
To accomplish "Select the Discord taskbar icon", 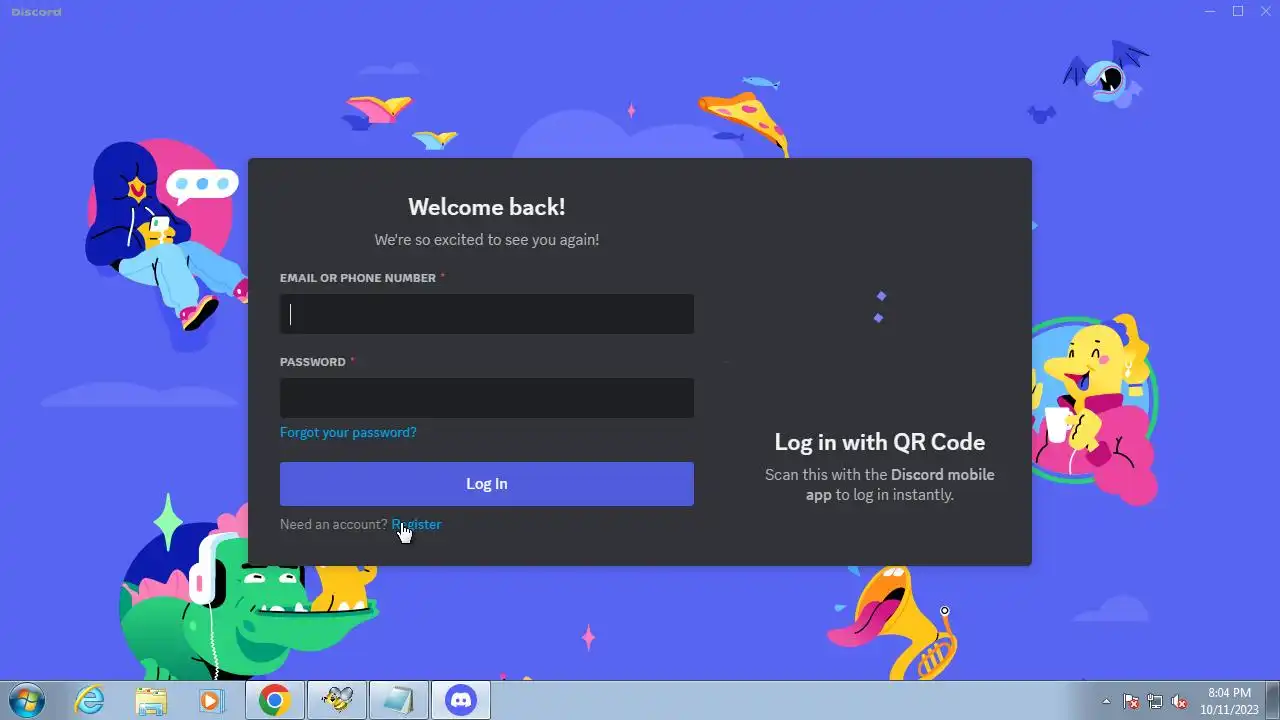I will pyautogui.click(x=461, y=700).
